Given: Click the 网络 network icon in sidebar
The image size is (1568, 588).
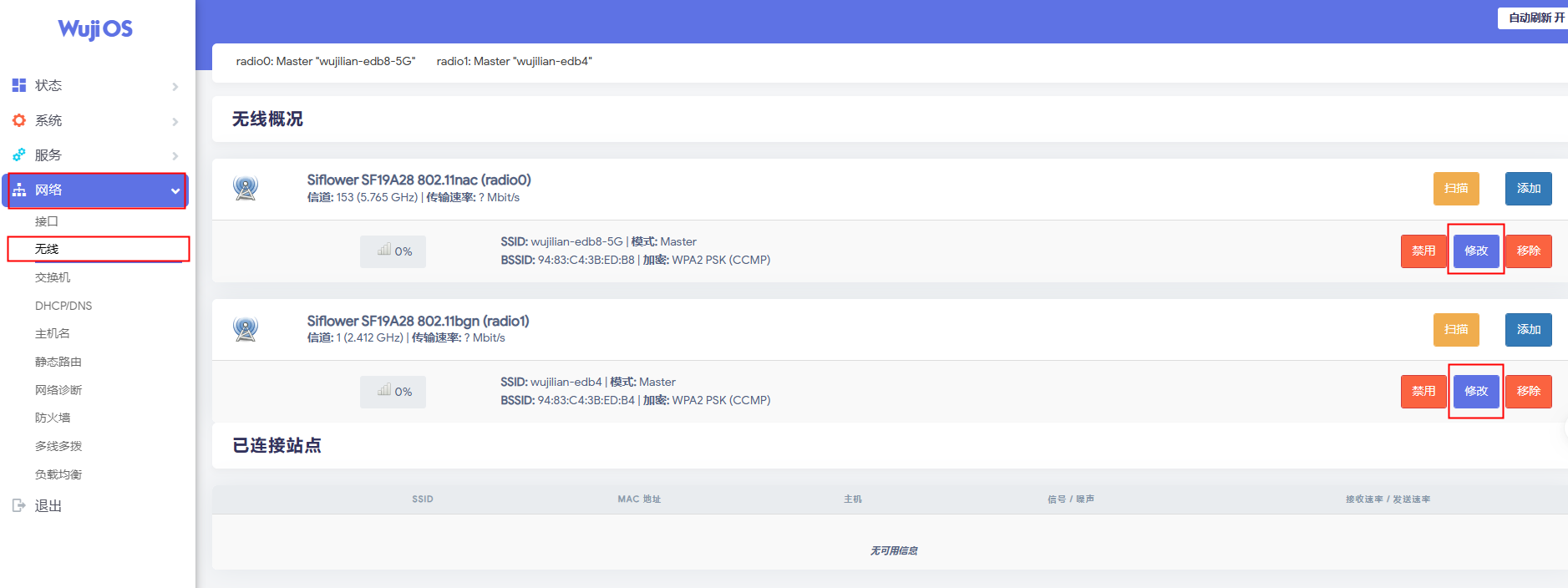Looking at the screenshot, I should tap(19, 190).
